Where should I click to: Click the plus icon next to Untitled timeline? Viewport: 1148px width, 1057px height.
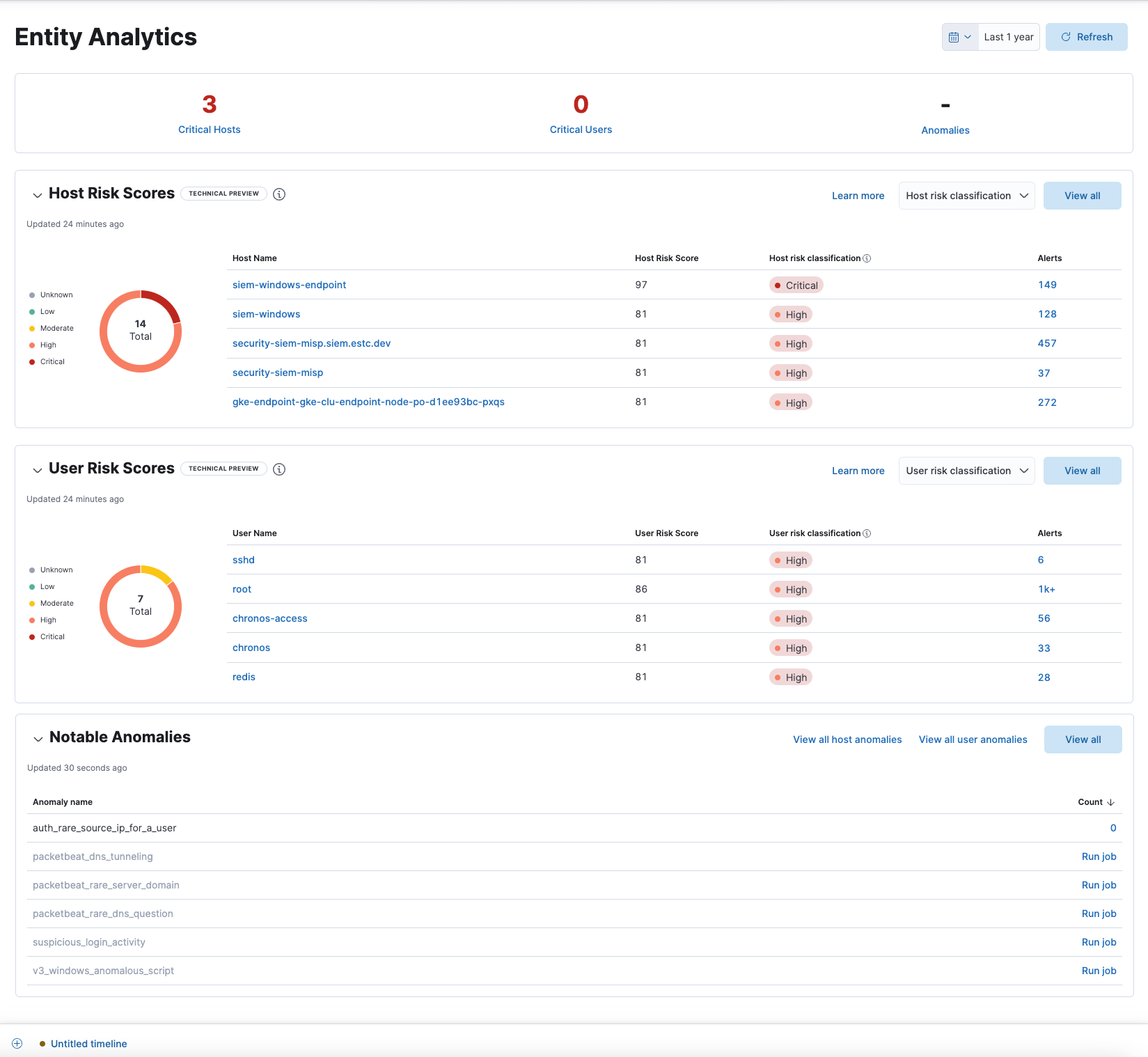(17, 1043)
